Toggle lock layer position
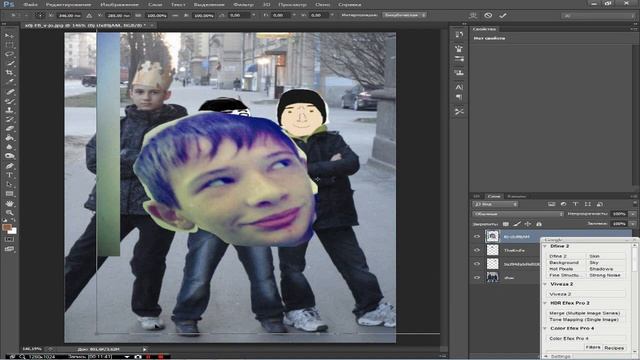The height and width of the screenshot is (360, 640). (x=528, y=224)
